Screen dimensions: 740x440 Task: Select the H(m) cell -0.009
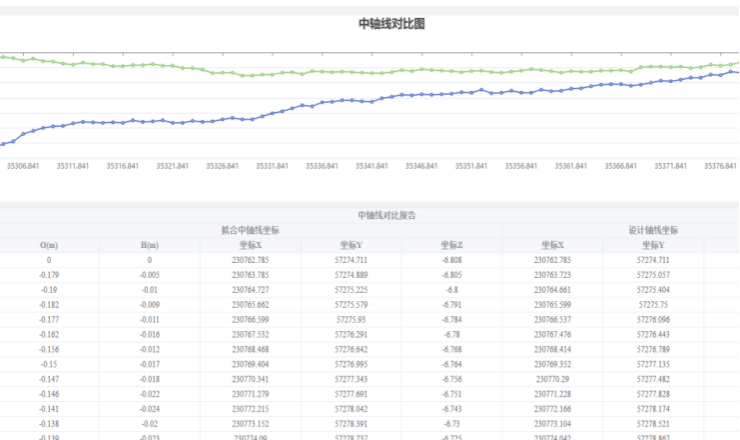coord(150,305)
